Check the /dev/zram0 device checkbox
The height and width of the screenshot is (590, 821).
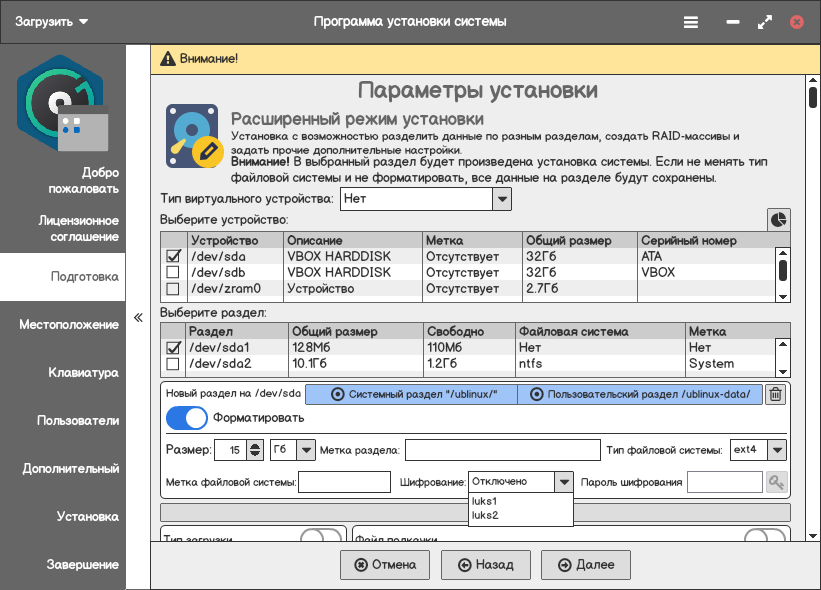click(x=172, y=288)
